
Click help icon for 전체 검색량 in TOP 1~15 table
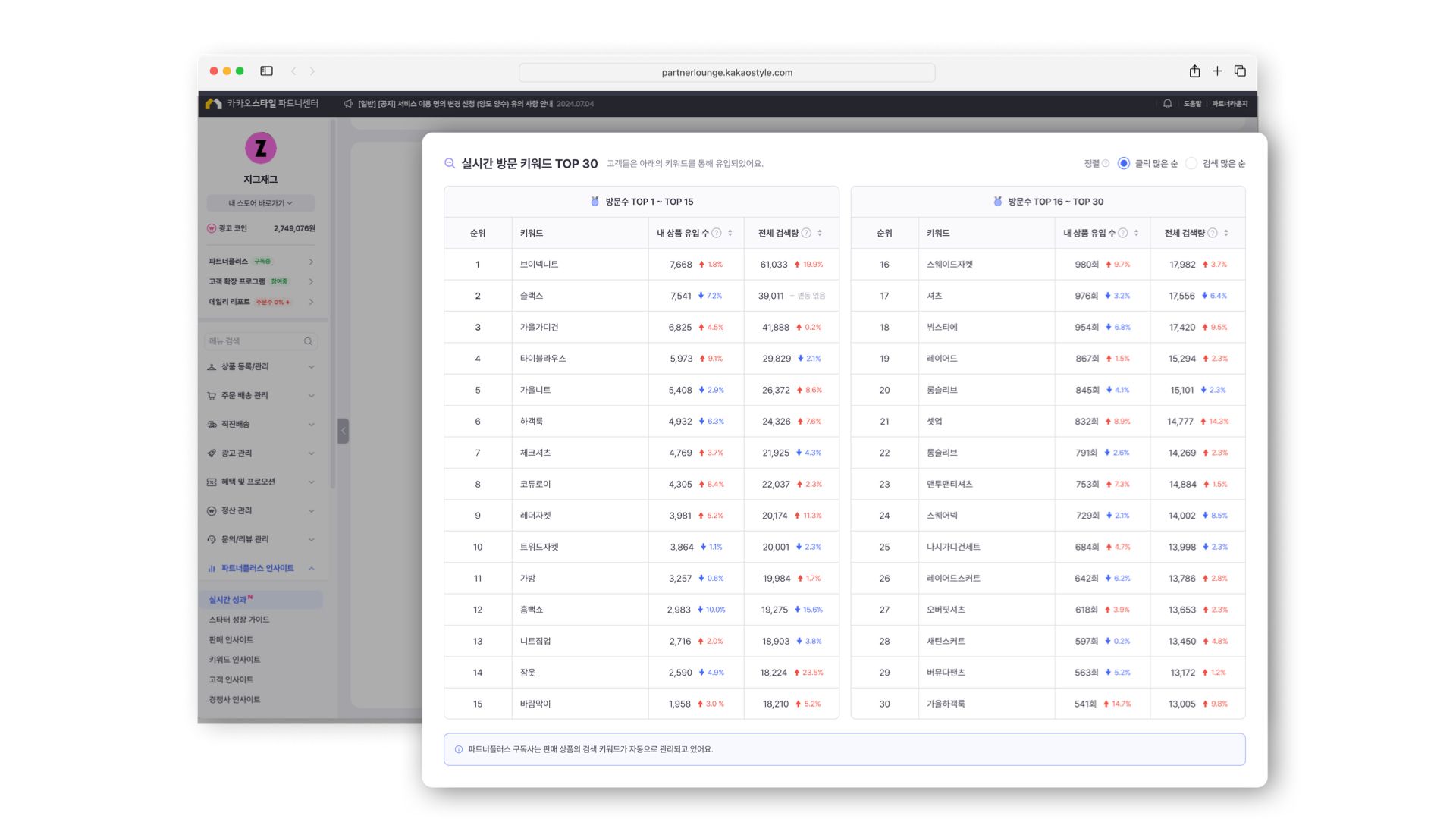tap(806, 234)
